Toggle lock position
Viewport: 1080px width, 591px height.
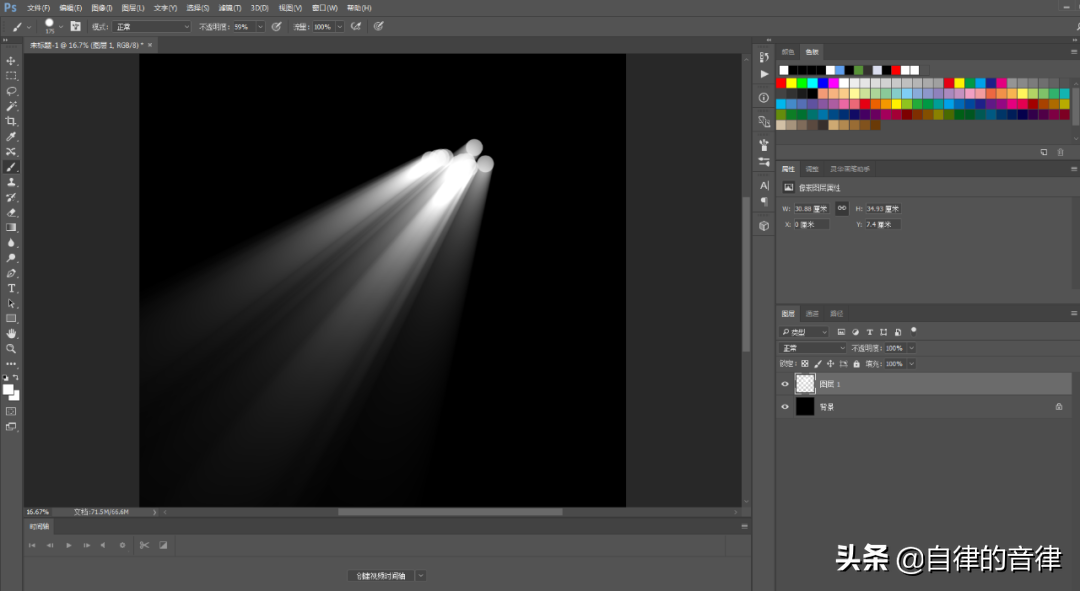(x=831, y=364)
